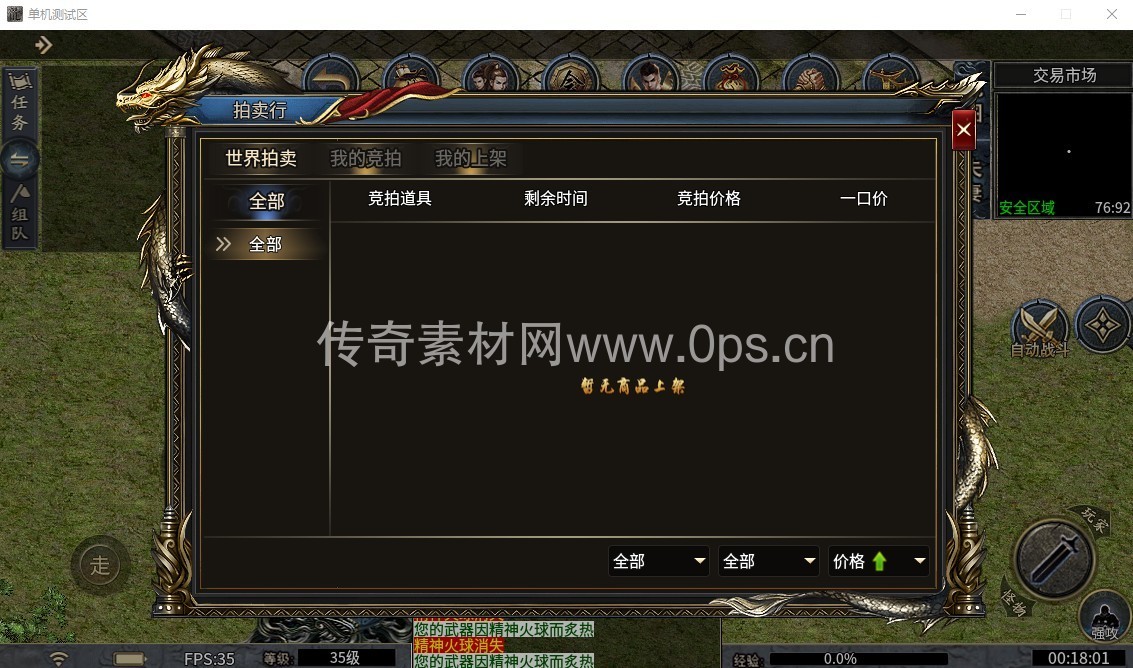Open the second 全部 filter dropdown
This screenshot has height=668, width=1133.
[x=769, y=561]
